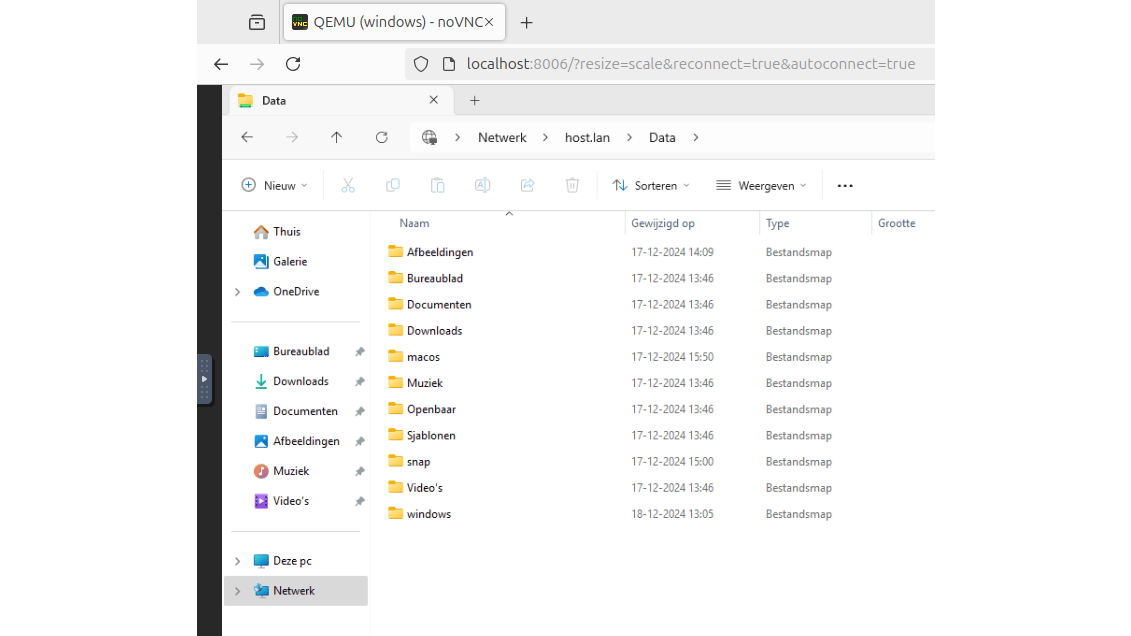Select the Data Explorer tab
1131x636 pixels.
pyautogui.click(x=341, y=100)
